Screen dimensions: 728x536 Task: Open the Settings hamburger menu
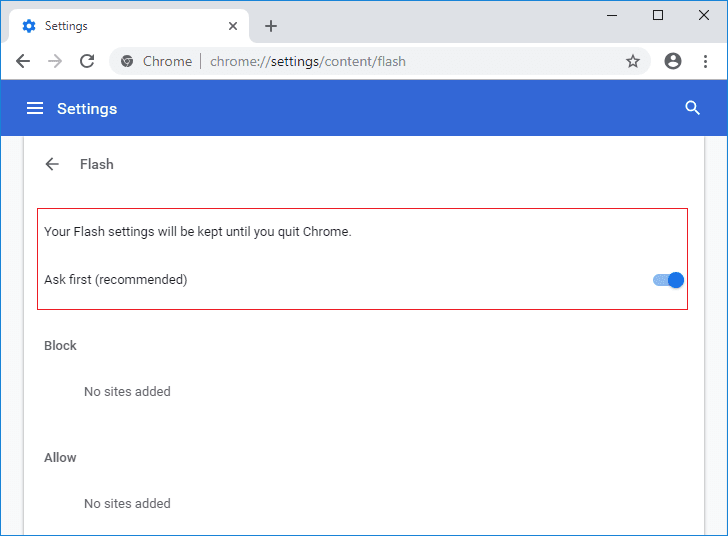[x=35, y=108]
